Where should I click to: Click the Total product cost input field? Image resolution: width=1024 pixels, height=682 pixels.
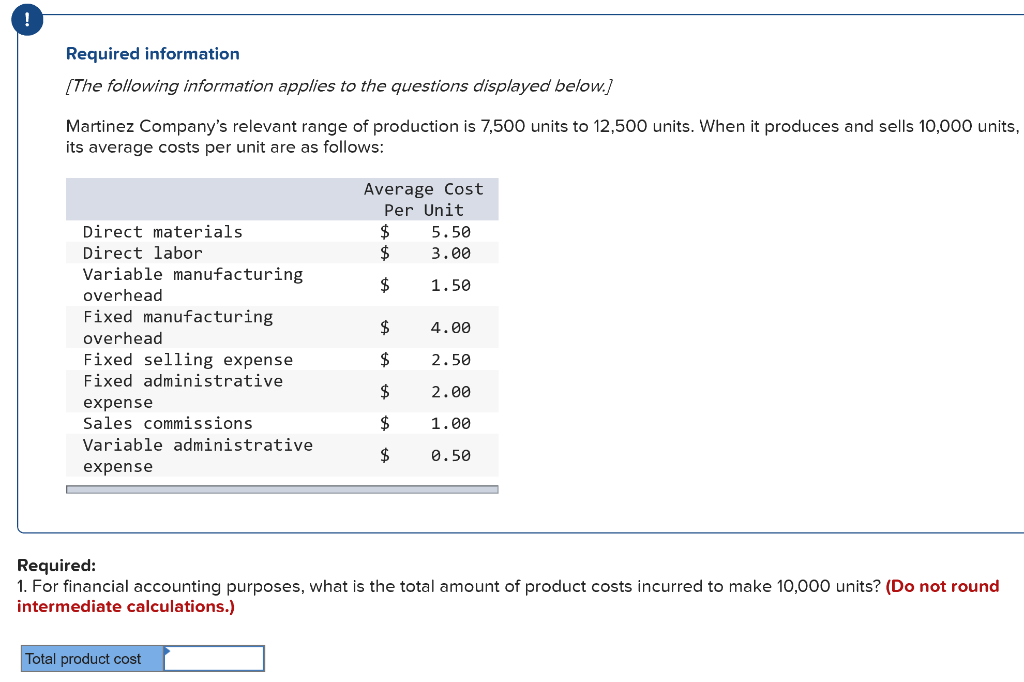[214, 658]
